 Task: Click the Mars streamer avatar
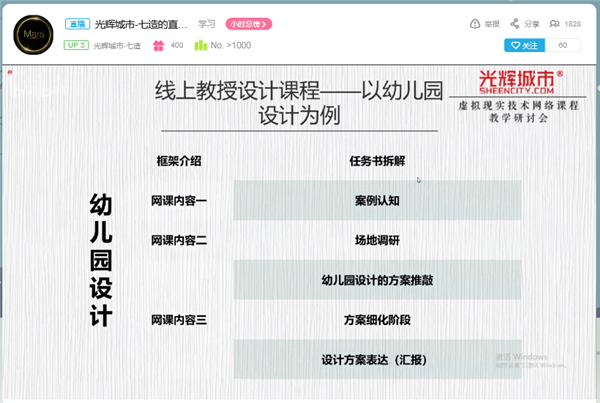(x=34, y=34)
